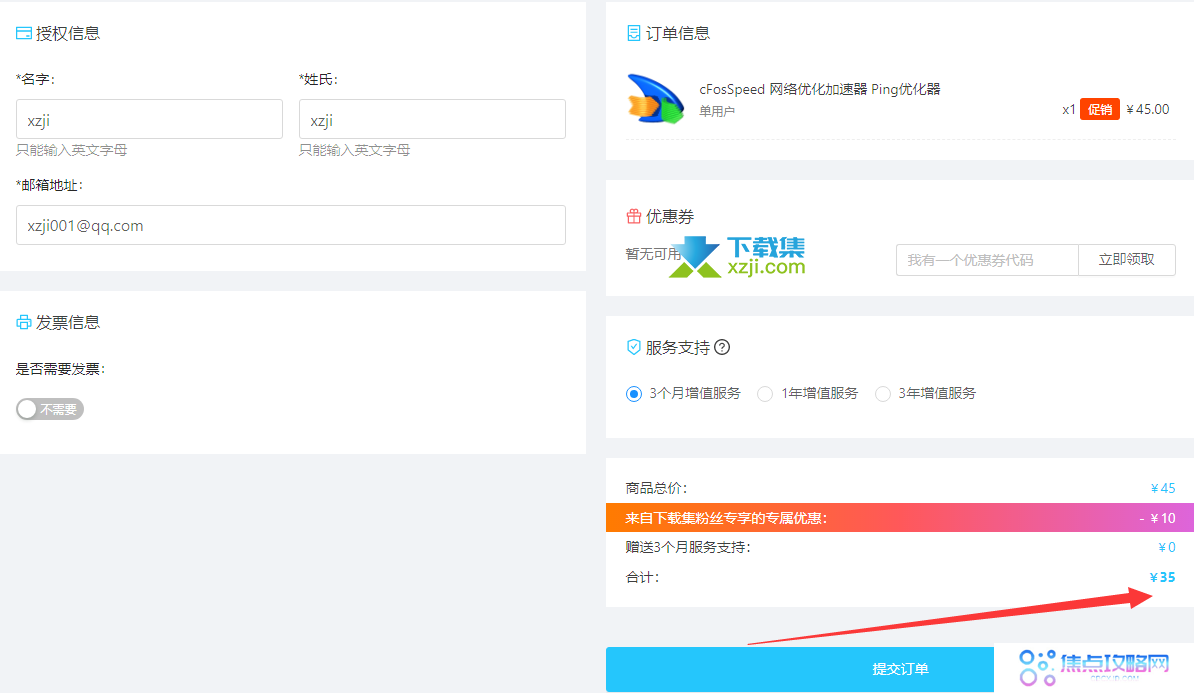The image size is (1194, 693).
Task: Click the 单用户 license type text
Action: point(717,111)
